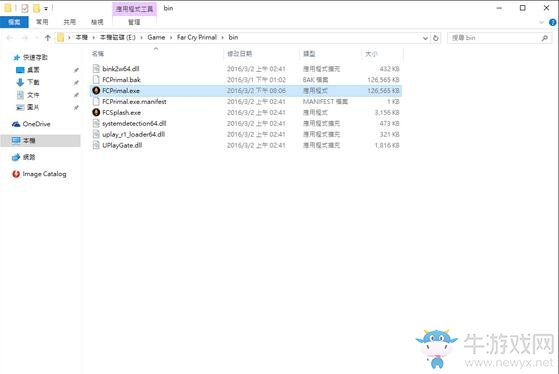Go back with the back arrow
Screen dimensions: 559x374
pos(10,37)
